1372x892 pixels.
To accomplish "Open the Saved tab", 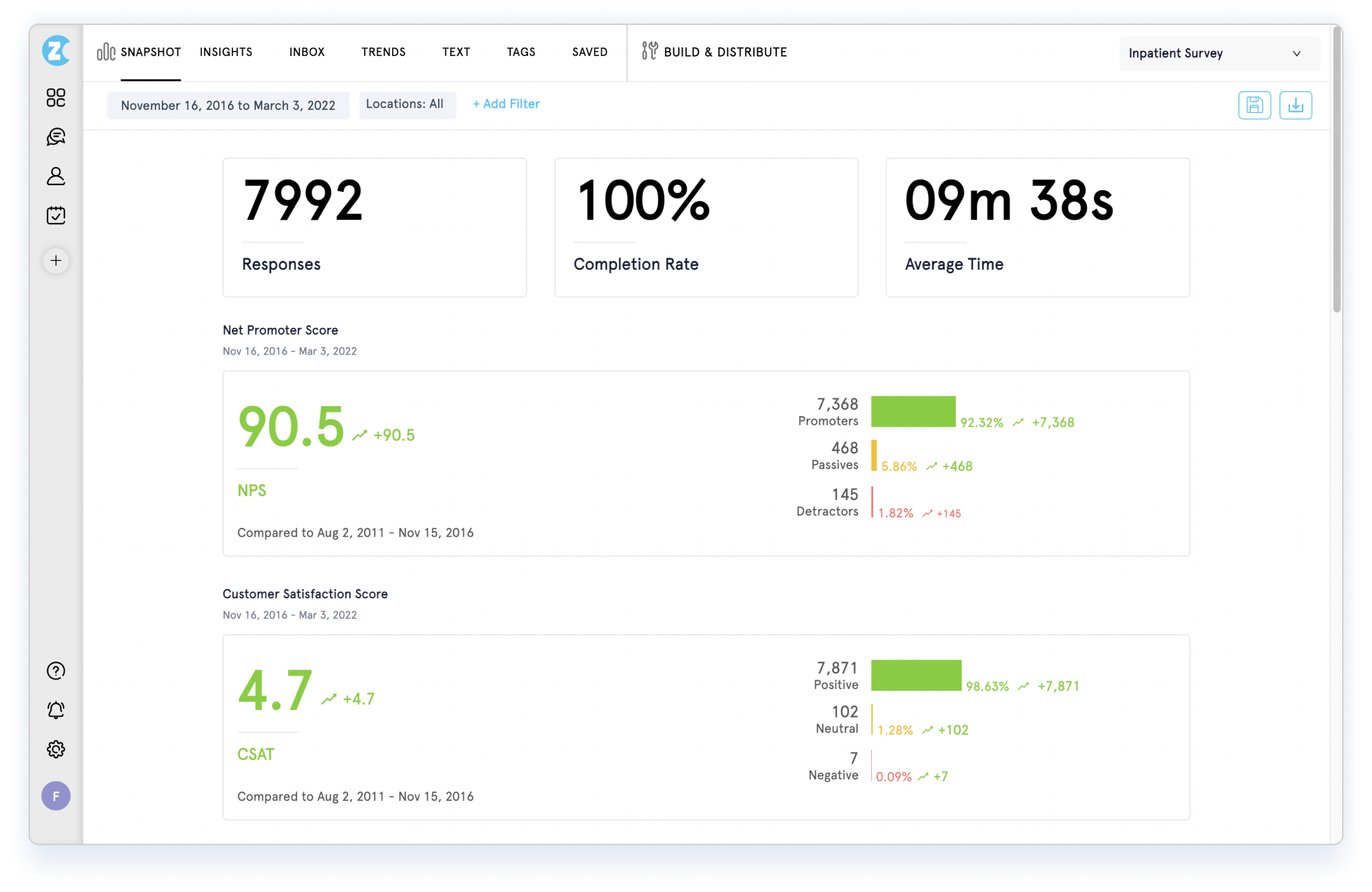I will (590, 52).
